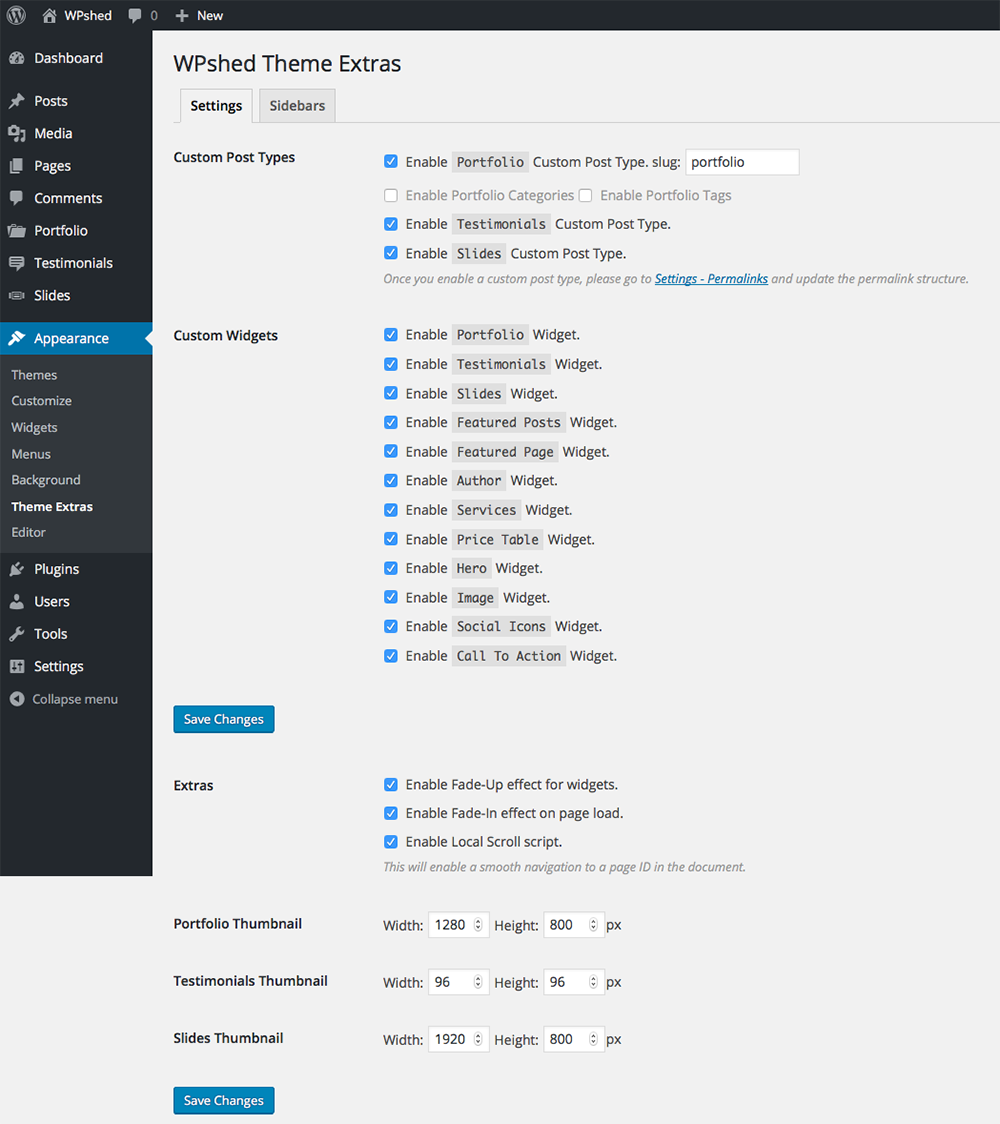The image size is (1000, 1124).
Task: Open Editor submenu item
Action: (29, 532)
